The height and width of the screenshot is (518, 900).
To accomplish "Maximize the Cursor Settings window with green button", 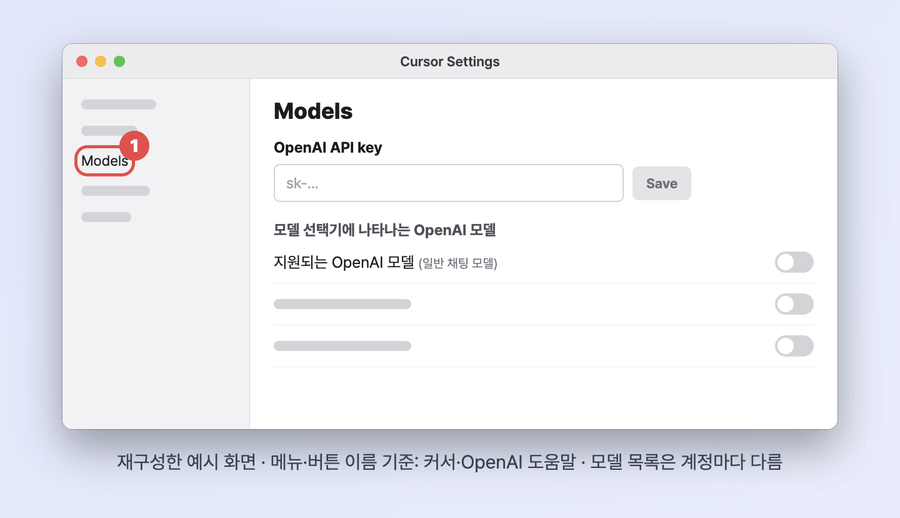I will [119, 61].
